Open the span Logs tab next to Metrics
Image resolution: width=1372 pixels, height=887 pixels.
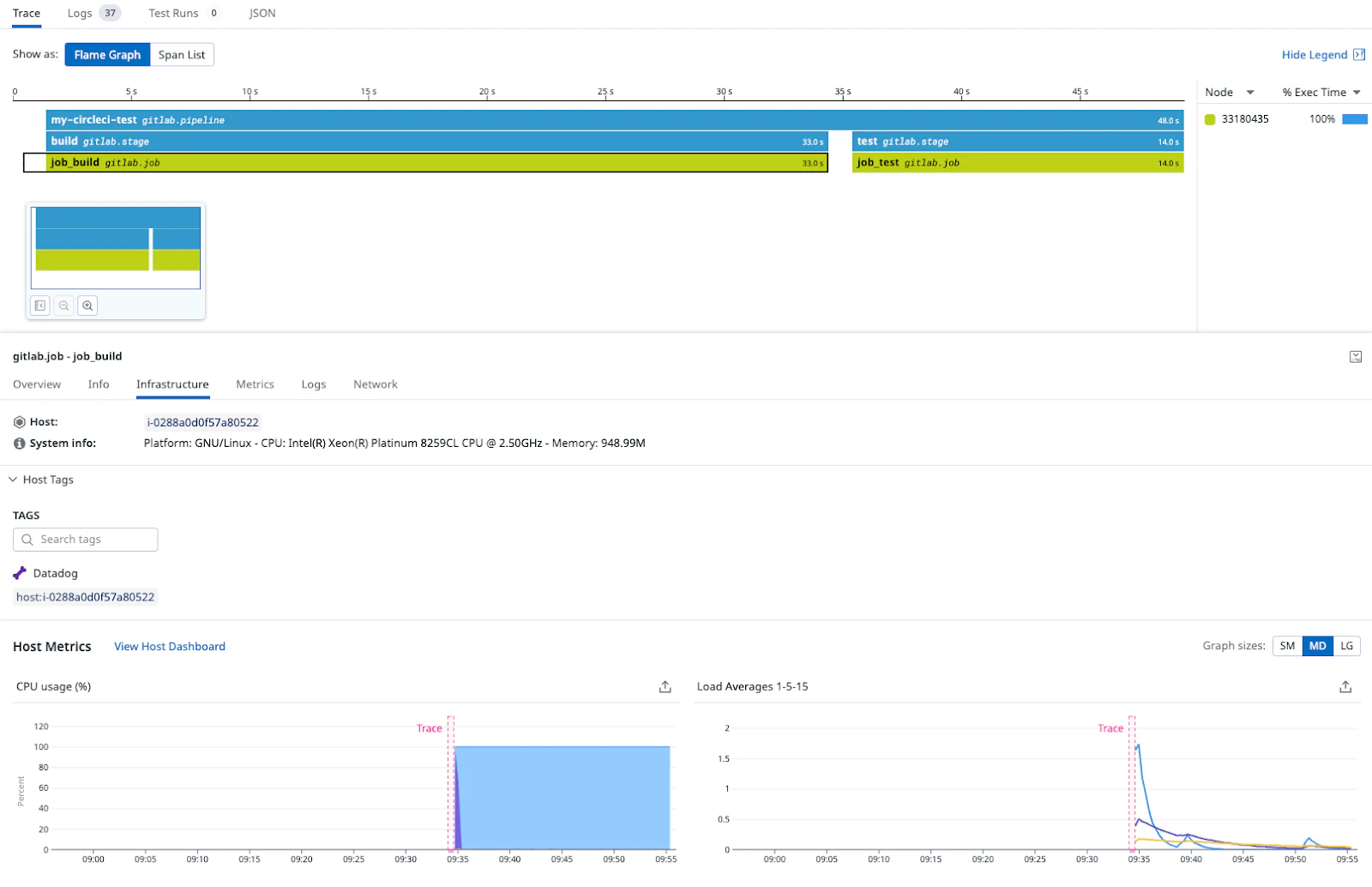coord(314,384)
